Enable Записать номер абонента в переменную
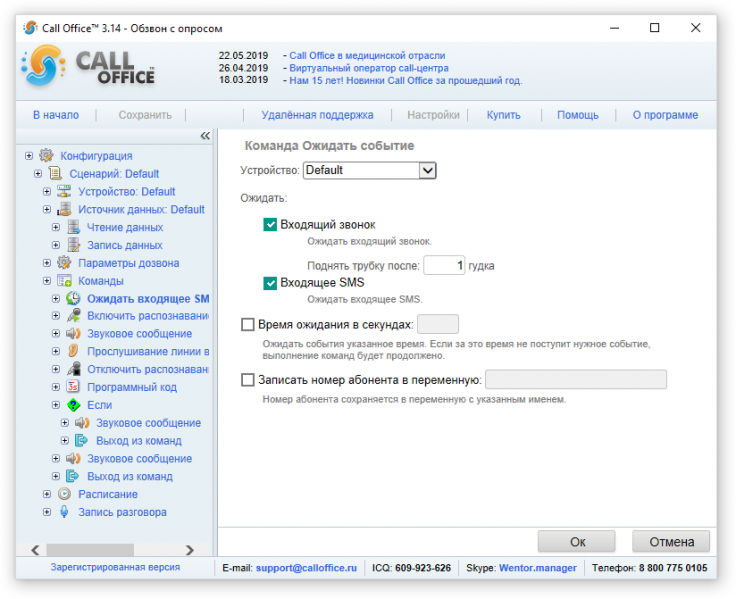The height and width of the screenshot is (599, 736). pyautogui.click(x=247, y=380)
